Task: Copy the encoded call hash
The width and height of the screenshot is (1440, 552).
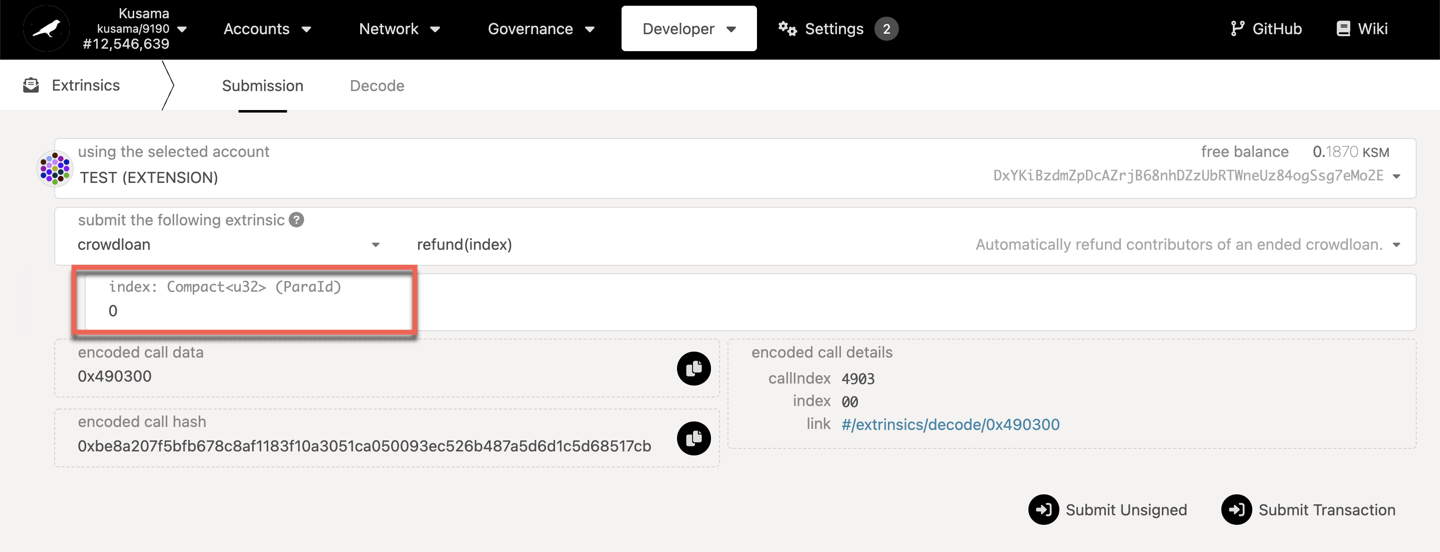Action: click(x=693, y=438)
